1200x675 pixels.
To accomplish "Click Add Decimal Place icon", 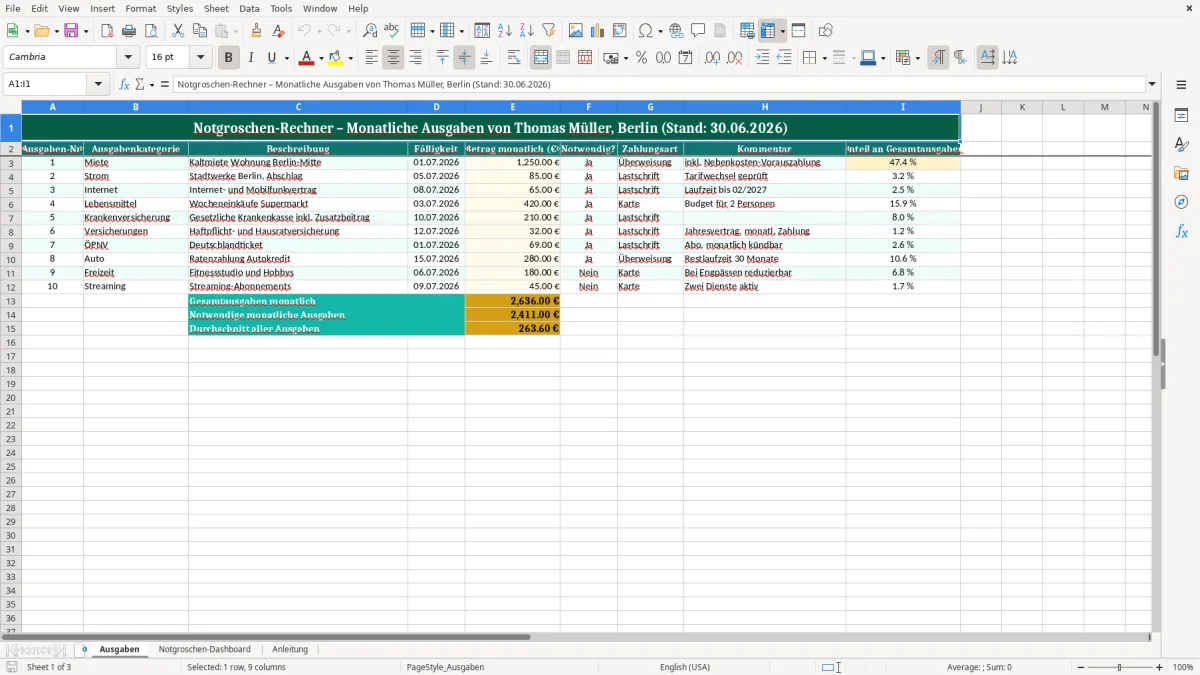I will 712,58.
